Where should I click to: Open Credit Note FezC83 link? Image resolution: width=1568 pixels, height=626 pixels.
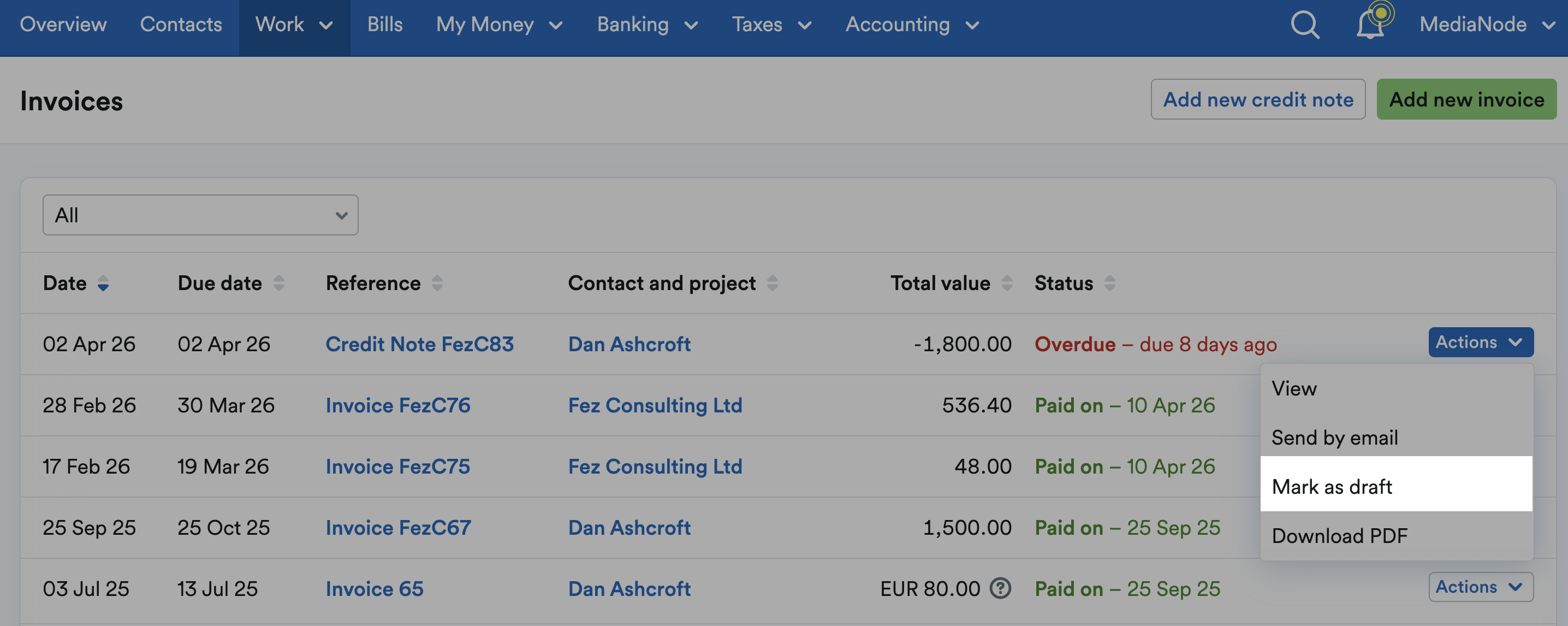point(419,344)
